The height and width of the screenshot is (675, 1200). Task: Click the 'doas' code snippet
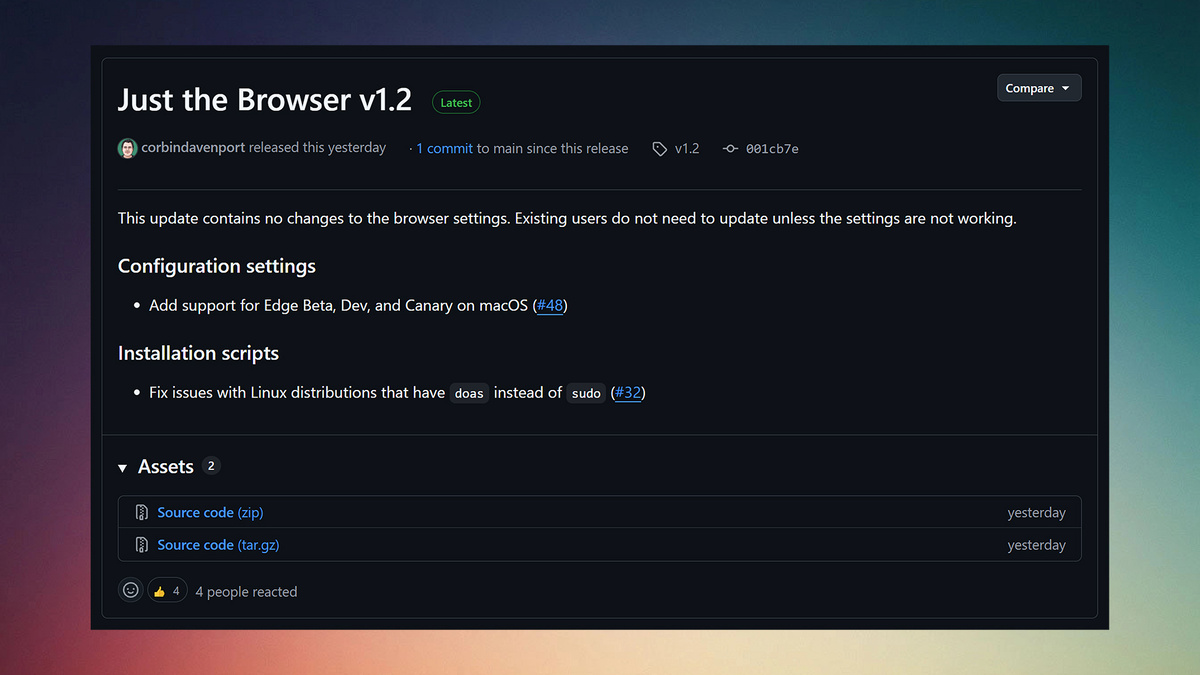pyautogui.click(x=469, y=393)
